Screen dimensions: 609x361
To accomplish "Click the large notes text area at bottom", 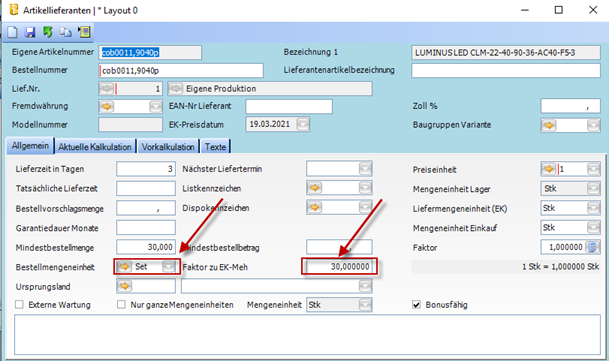I will 307,335.
